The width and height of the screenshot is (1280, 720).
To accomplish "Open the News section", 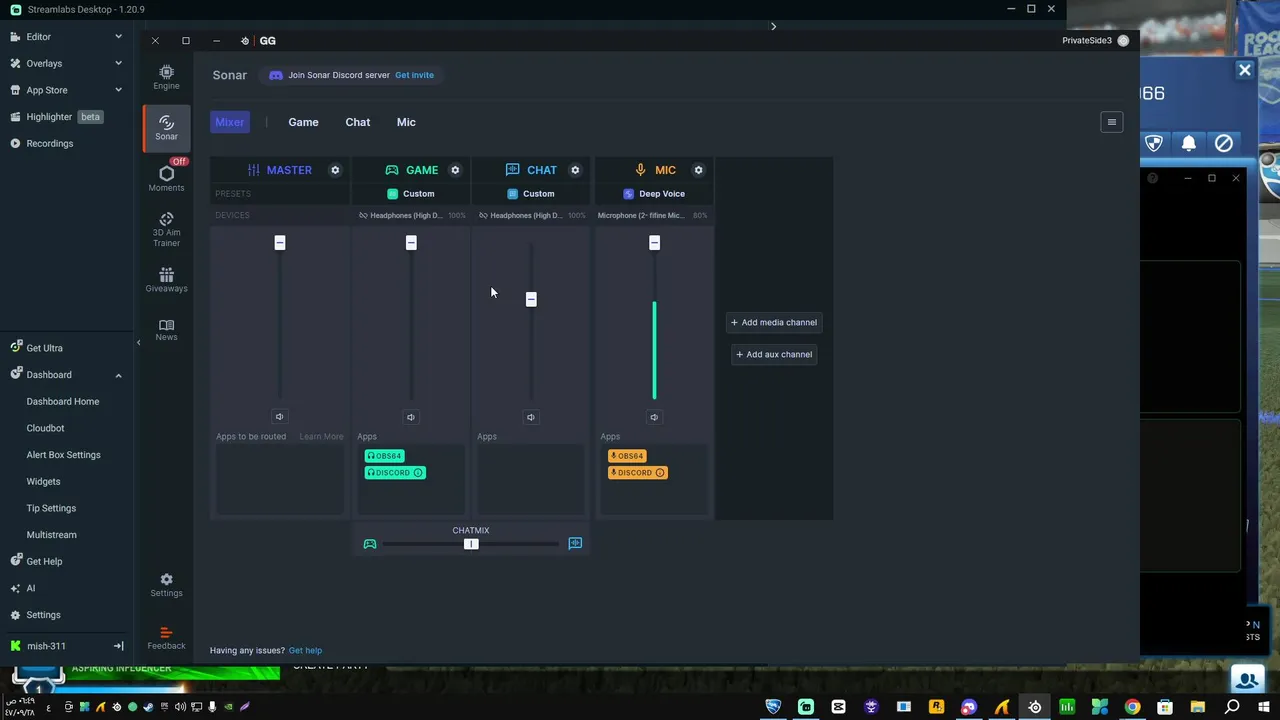I will [166, 330].
